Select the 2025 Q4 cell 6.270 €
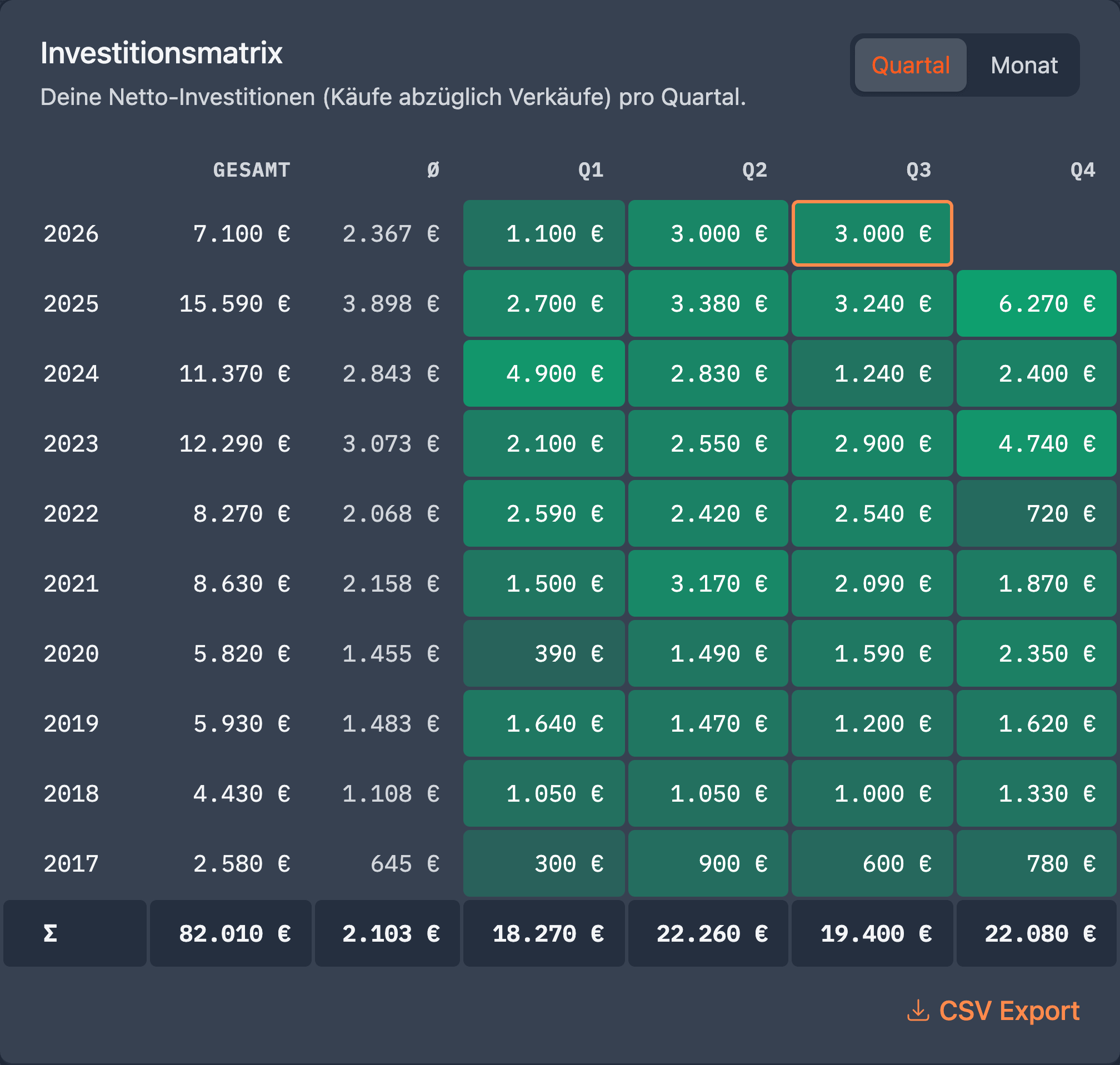This screenshot has width=1120, height=1065. pyautogui.click(x=1037, y=304)
